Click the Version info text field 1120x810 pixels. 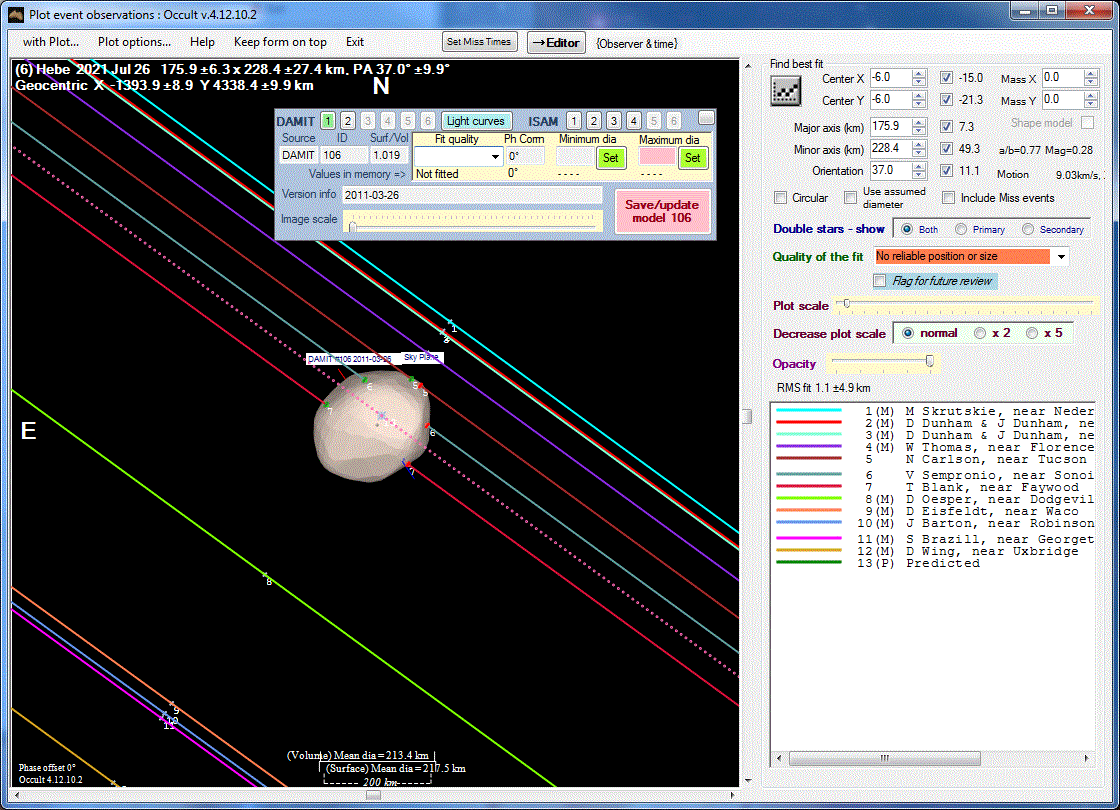(x=472, y=195)
